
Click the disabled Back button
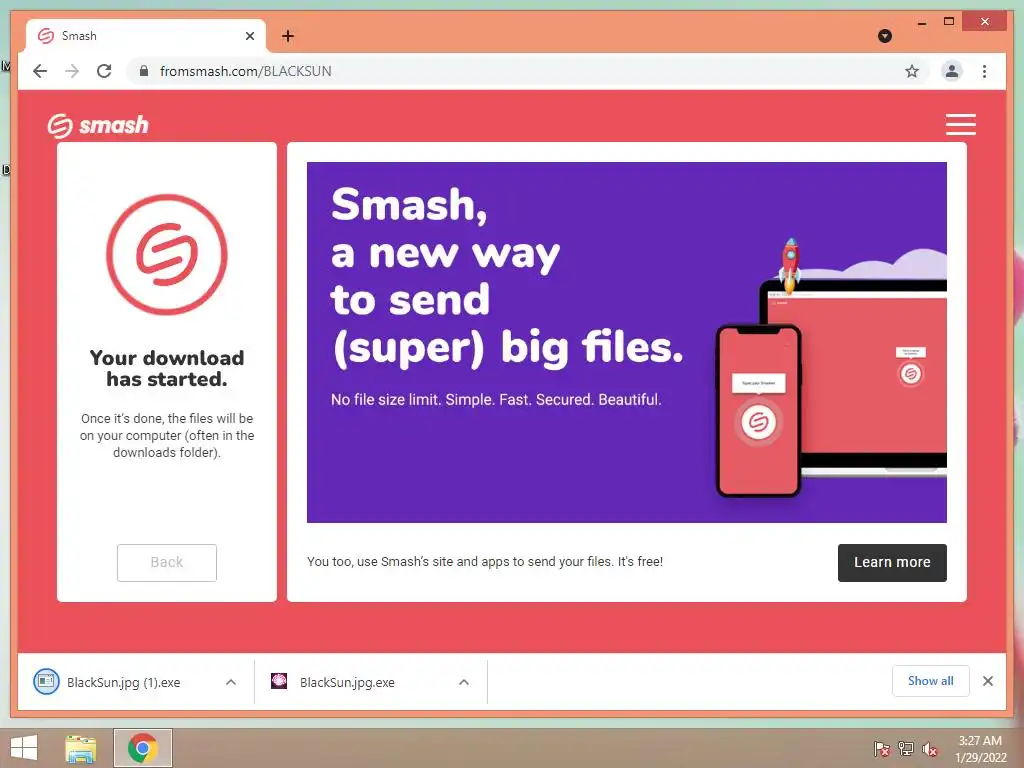[x=167, y=562]
